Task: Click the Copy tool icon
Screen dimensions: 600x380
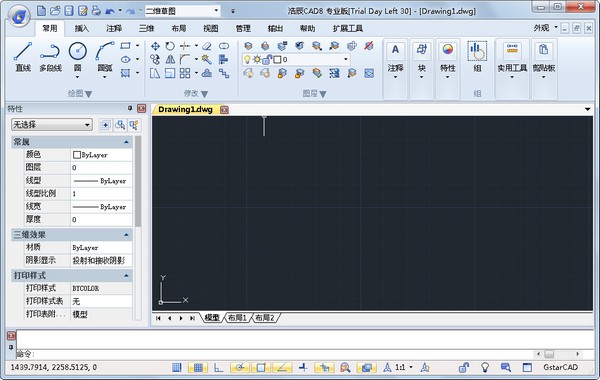Action: click(x=155, y=60)
